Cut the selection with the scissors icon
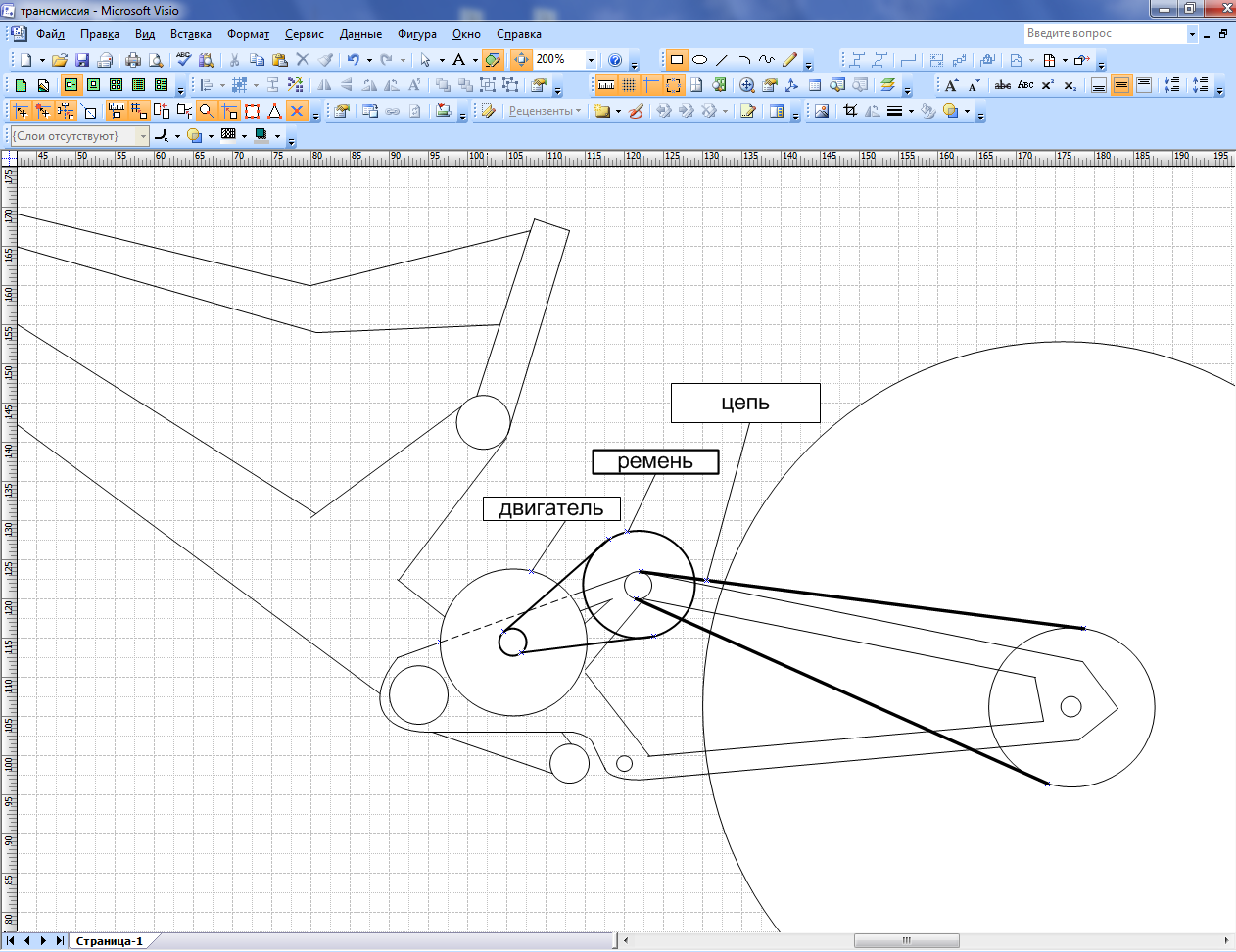This screenshot has width=1236, height=952. coord(234,60)
